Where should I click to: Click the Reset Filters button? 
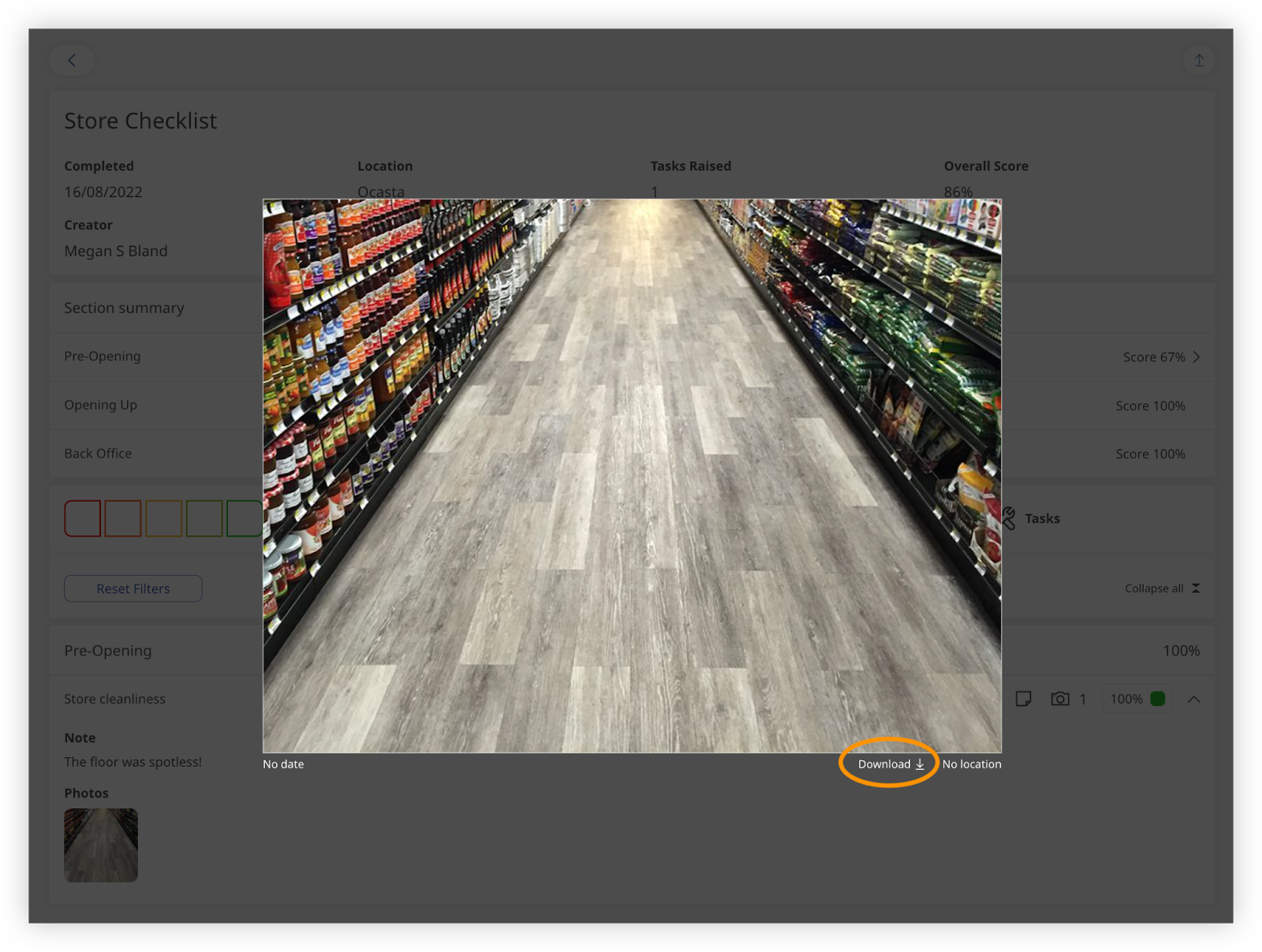click(x=133, y=588)
